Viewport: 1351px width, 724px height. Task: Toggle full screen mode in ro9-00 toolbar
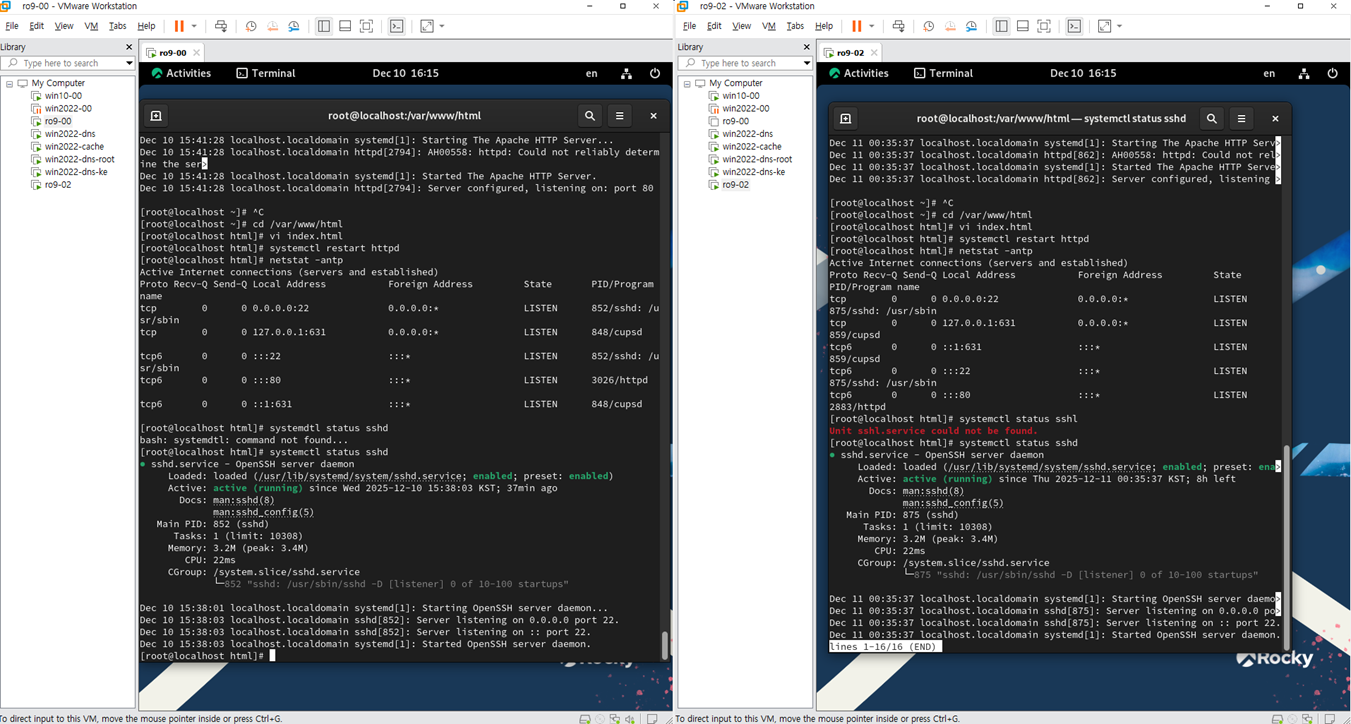pos(366,26)
